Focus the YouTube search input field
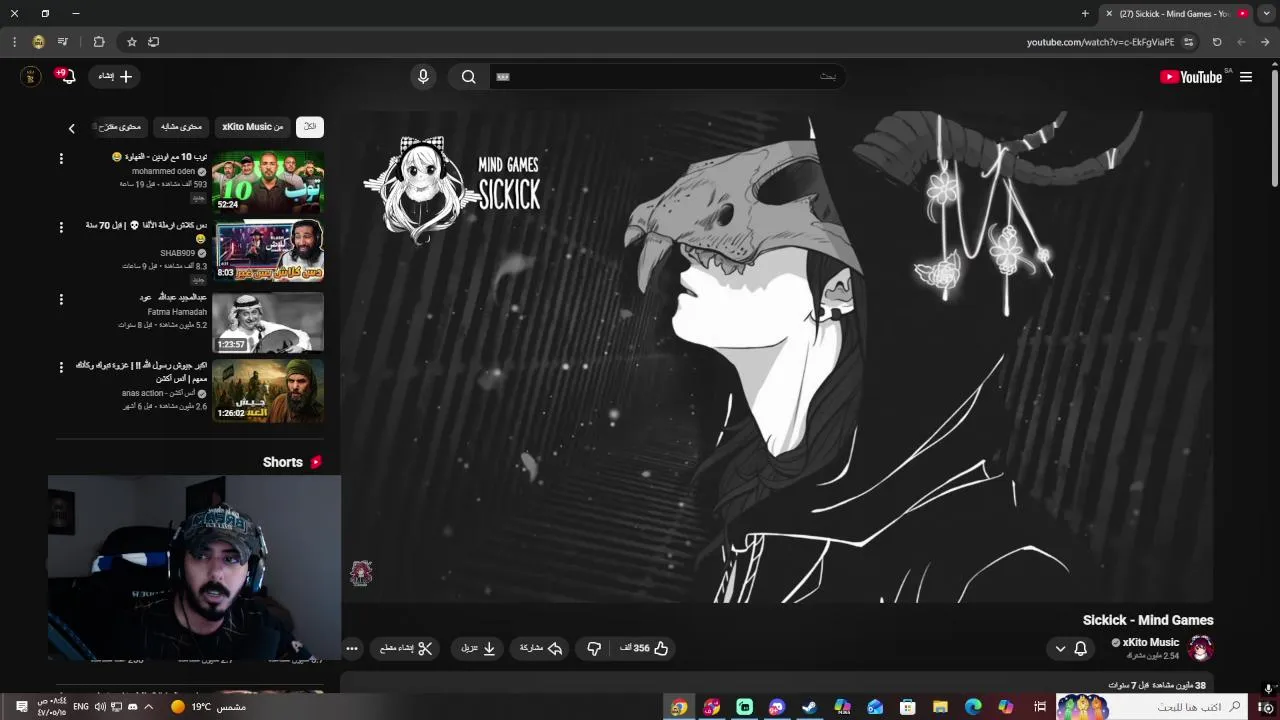 [x=667, y=77]
